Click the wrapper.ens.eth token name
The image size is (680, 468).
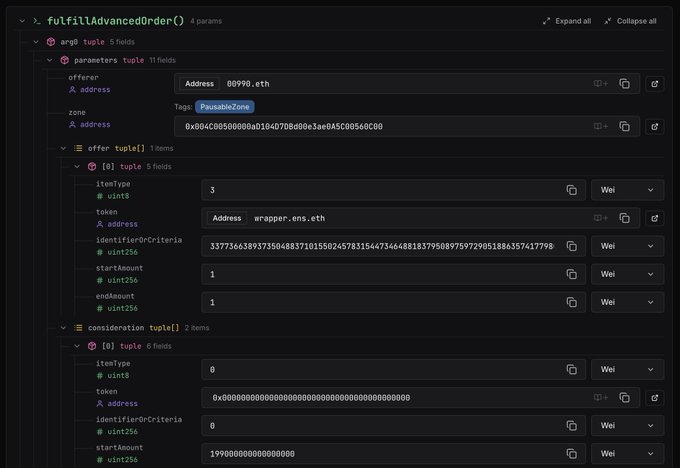pos(289,218)
